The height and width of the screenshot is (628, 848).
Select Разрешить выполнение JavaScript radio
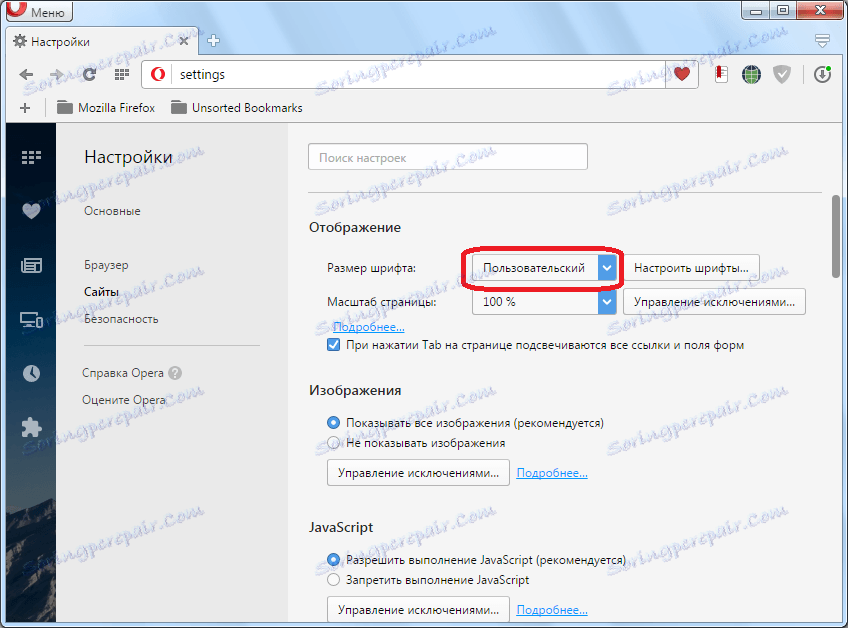tap(334, 560)
